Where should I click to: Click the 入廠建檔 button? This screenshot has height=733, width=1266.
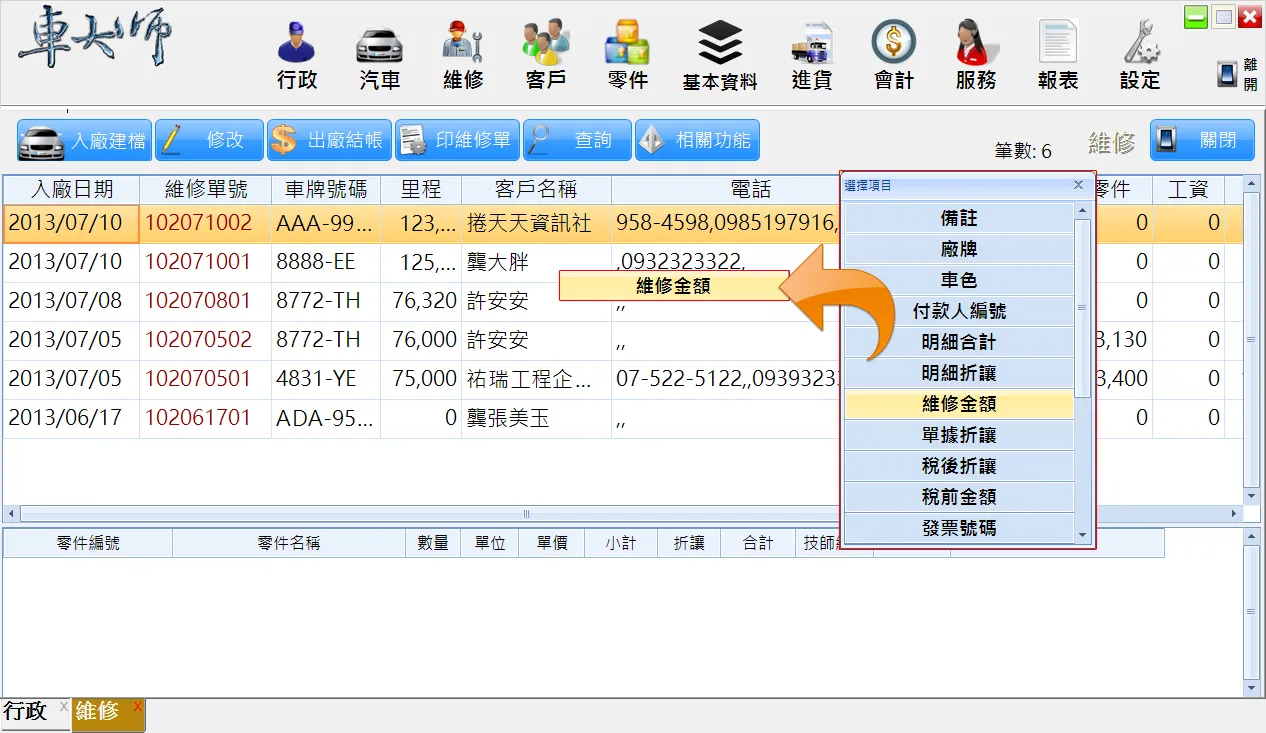(x=84, y=141)
